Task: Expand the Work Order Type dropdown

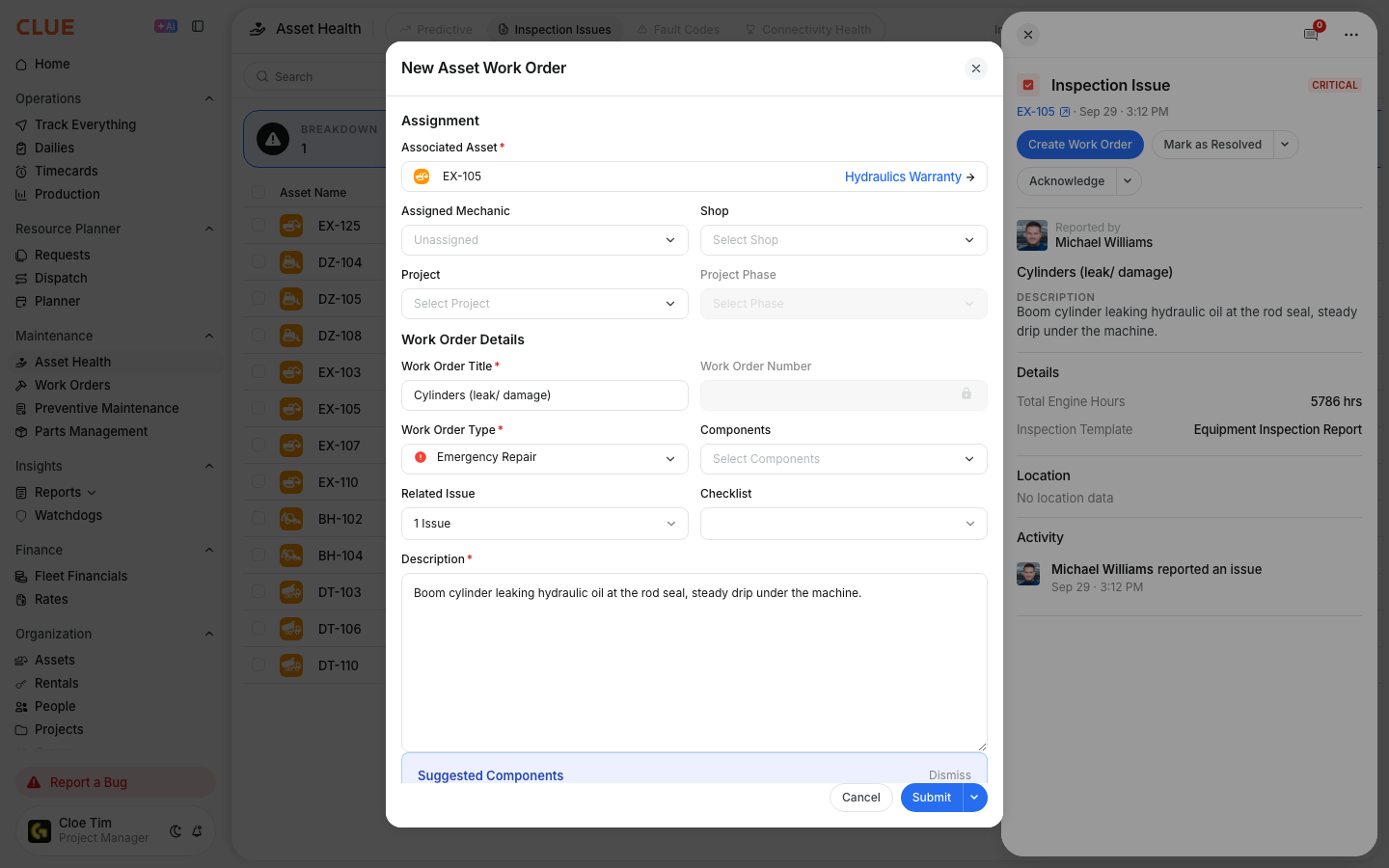Action: 545,458
